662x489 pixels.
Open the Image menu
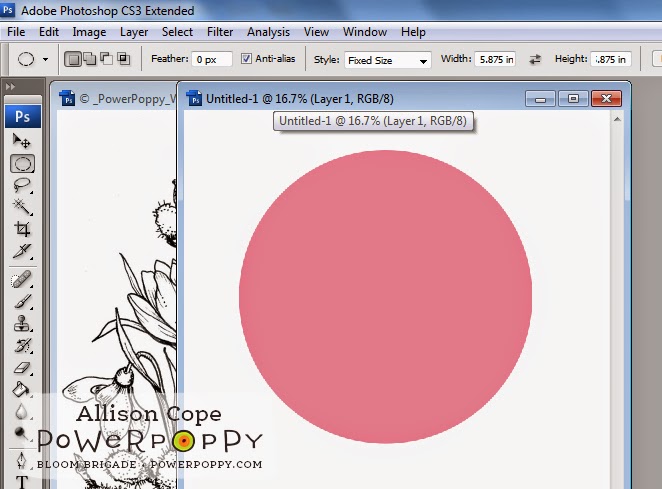89,32
